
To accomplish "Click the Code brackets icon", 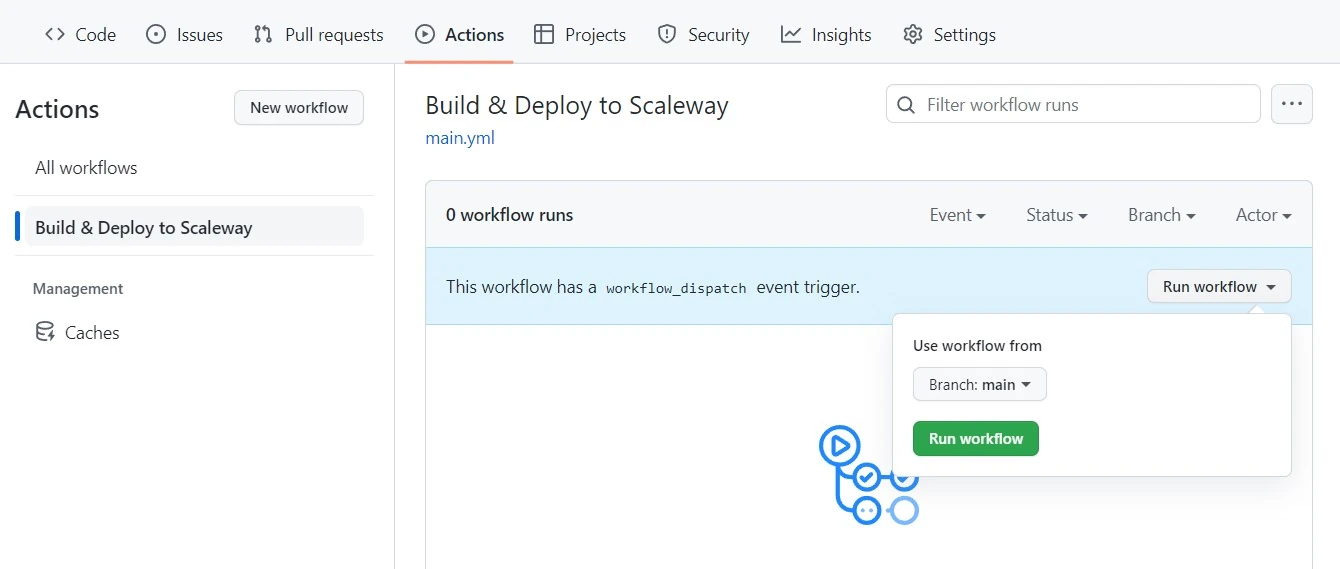I will (55, 35).
